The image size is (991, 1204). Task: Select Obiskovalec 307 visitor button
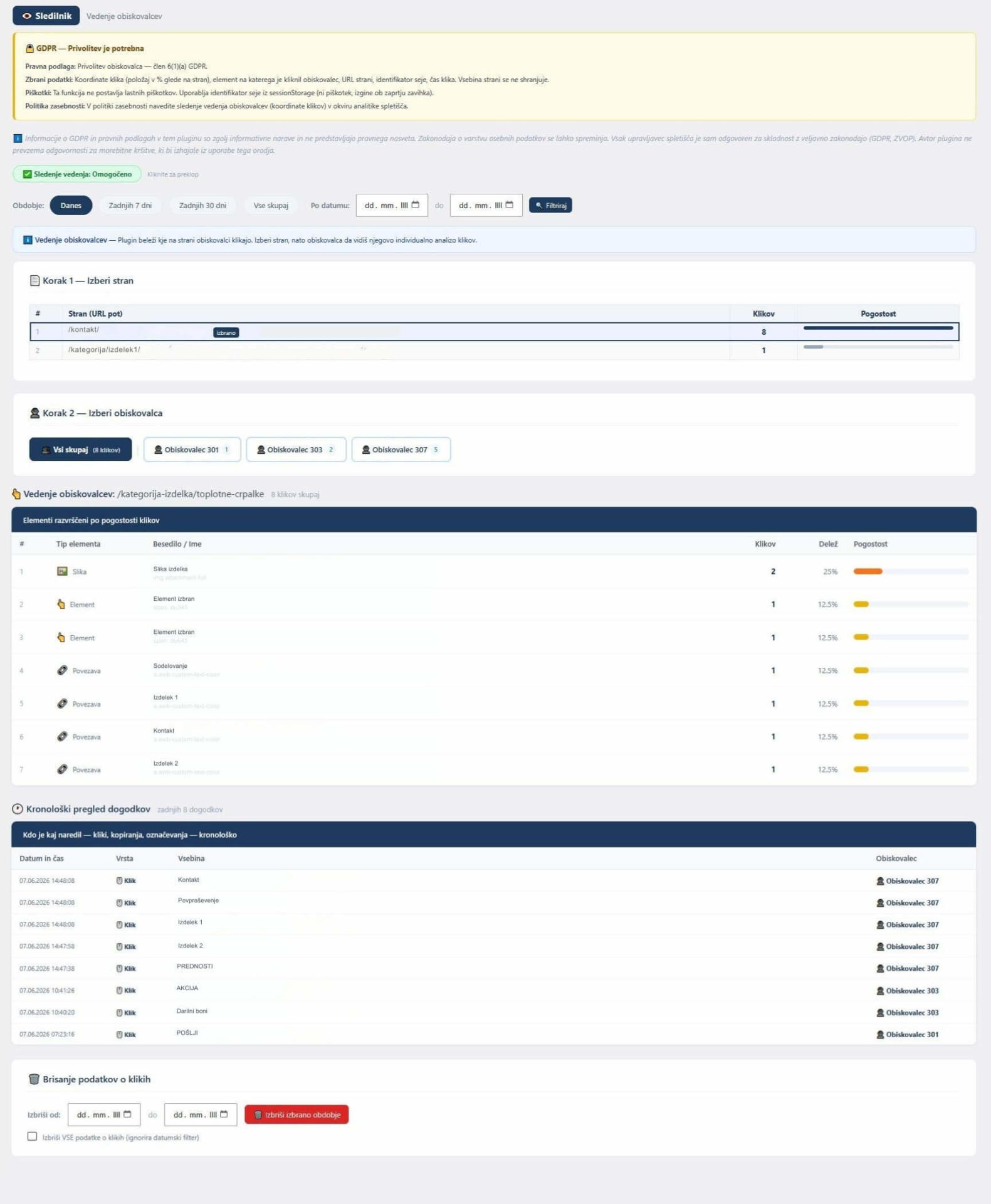tap(401, 450)
